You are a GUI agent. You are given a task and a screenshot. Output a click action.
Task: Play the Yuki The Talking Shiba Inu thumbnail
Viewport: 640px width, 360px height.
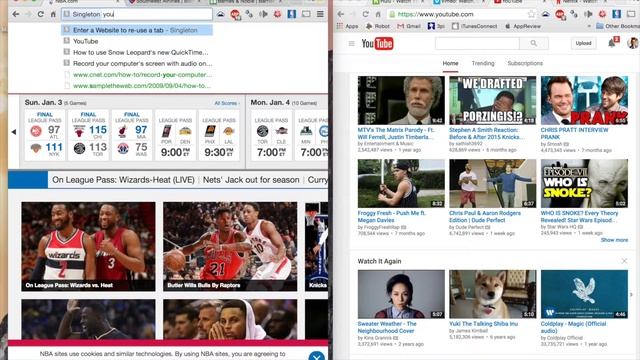[x=493, y=294]
